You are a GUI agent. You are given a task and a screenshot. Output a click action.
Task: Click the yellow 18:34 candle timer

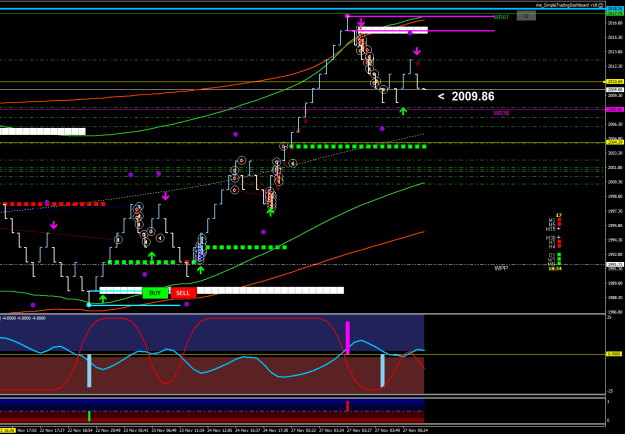(555, 269)
